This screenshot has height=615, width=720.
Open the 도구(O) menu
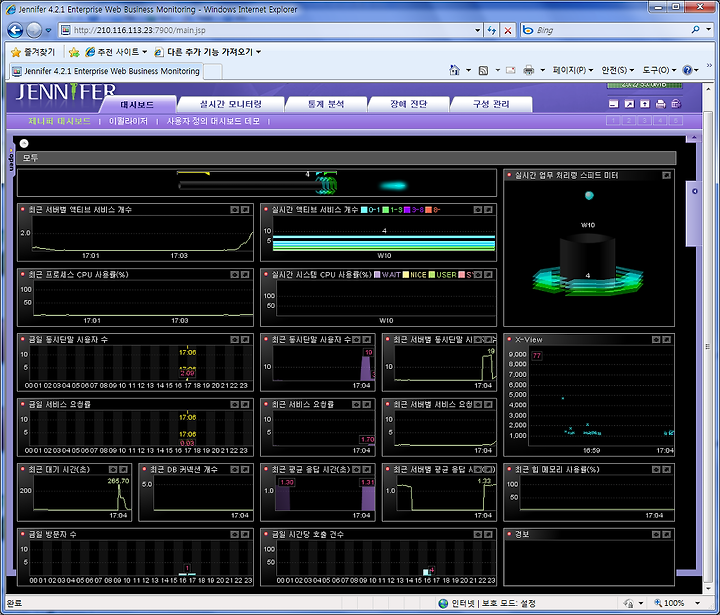point(659,70)
